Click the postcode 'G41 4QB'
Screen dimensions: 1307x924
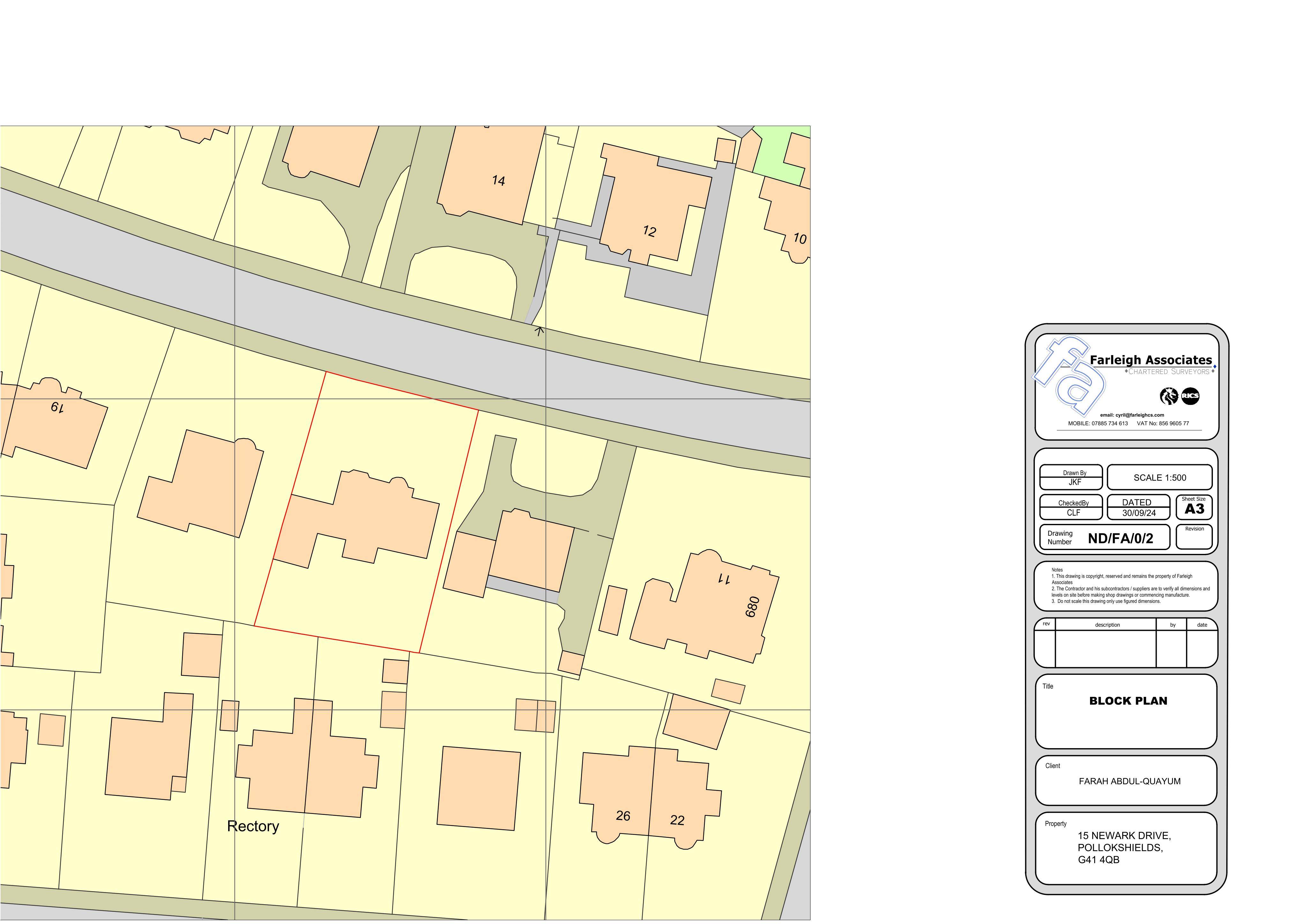tap(1098, 860)
